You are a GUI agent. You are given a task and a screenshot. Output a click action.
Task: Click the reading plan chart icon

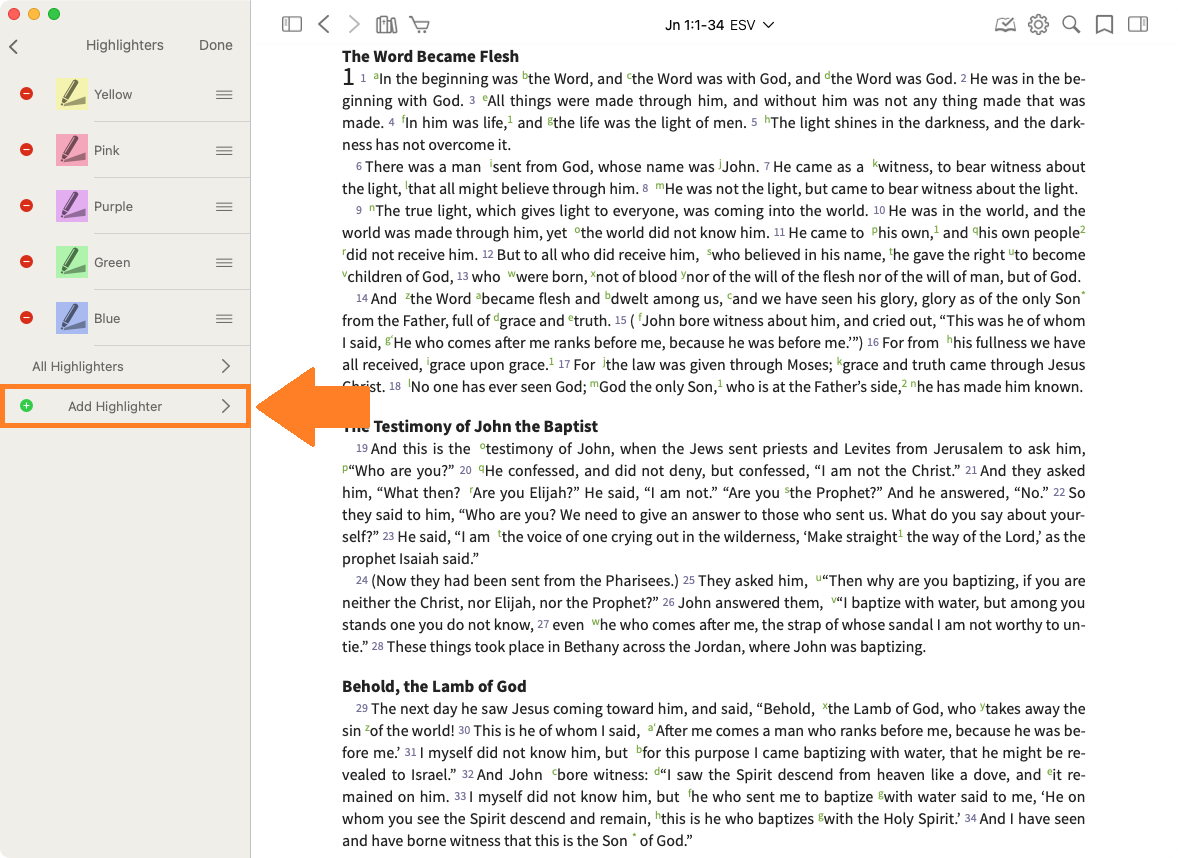point(1005,25)
